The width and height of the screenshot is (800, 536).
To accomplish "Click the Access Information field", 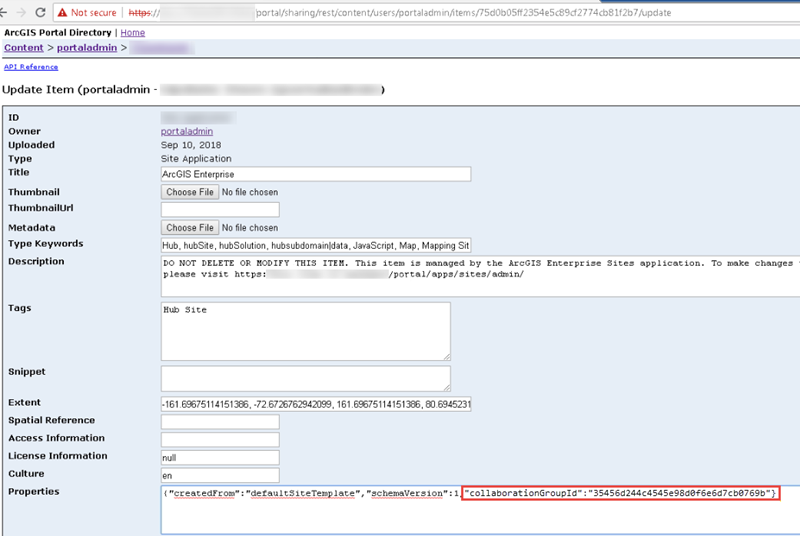I will point(220,440).
